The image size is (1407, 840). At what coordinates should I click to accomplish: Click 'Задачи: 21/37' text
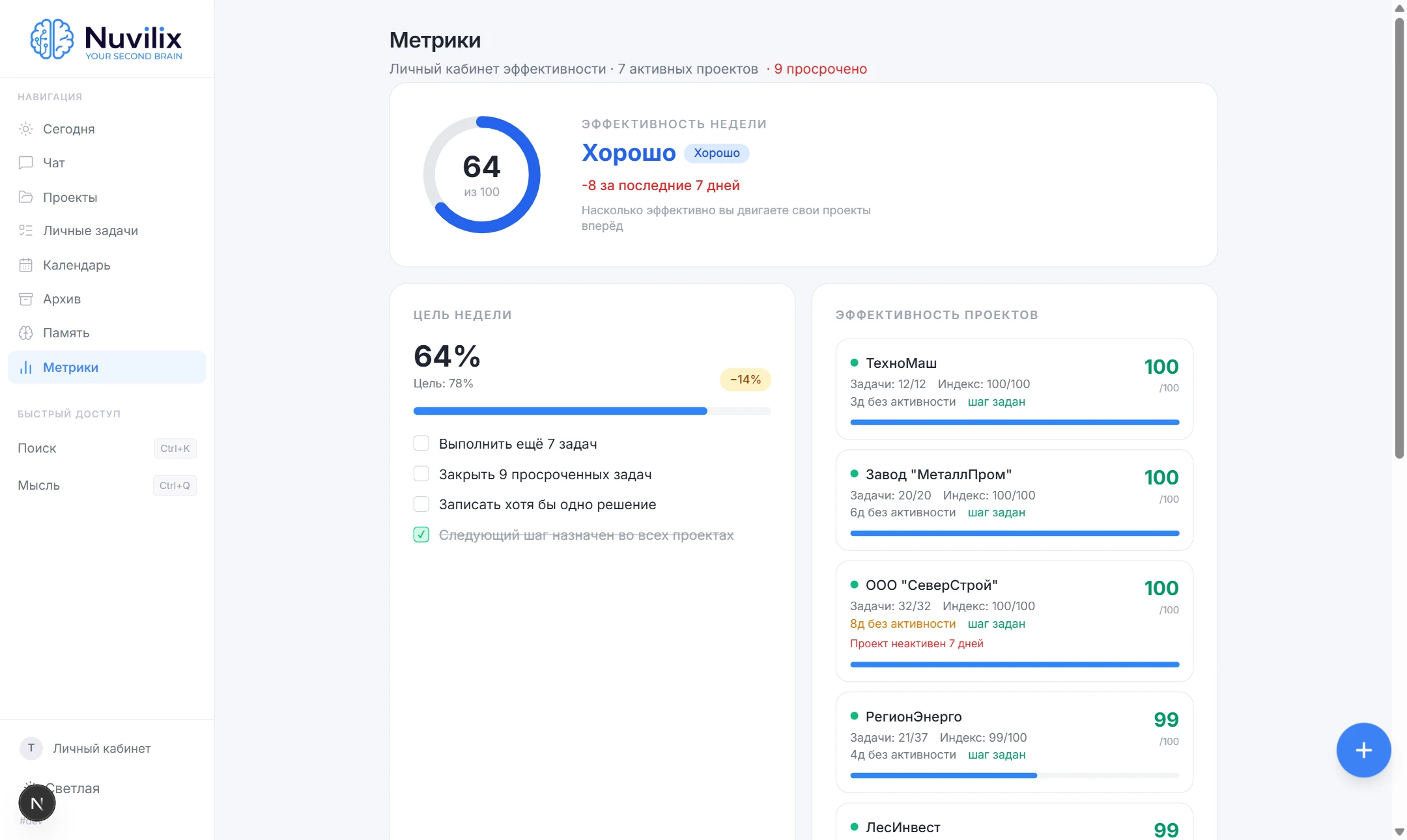click(888, 737)
